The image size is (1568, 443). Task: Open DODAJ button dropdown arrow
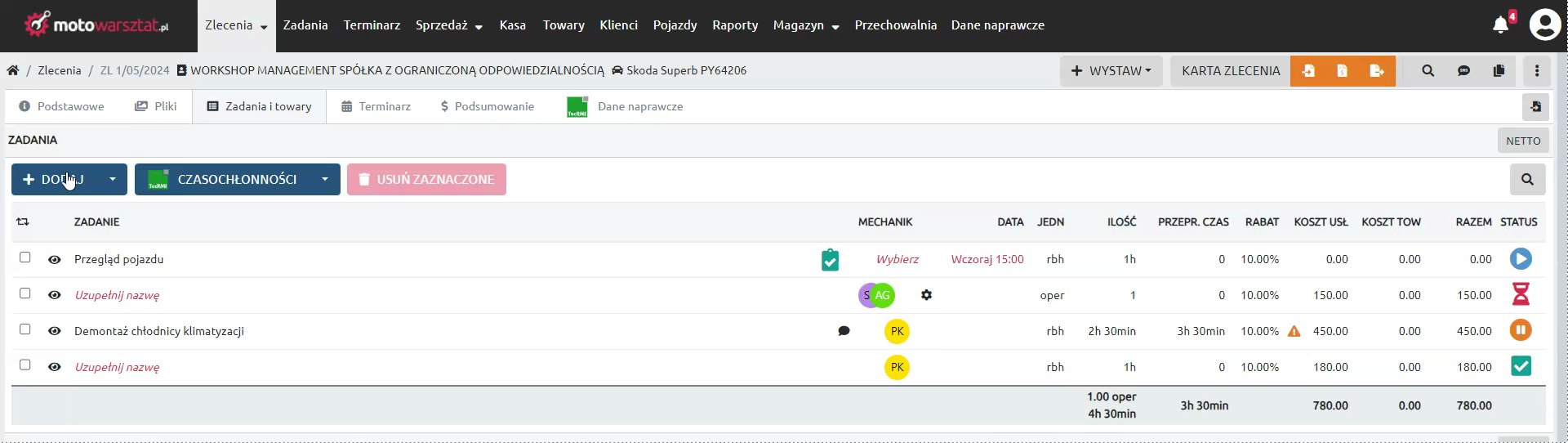113,180
